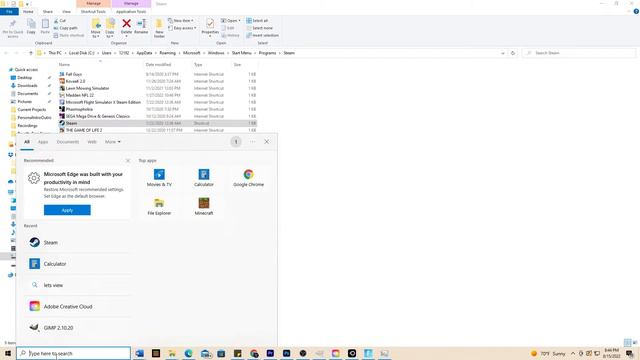Click the taskbar 'Type here to search' box
This screenshot has height=360, width=640.
(73, 353)
